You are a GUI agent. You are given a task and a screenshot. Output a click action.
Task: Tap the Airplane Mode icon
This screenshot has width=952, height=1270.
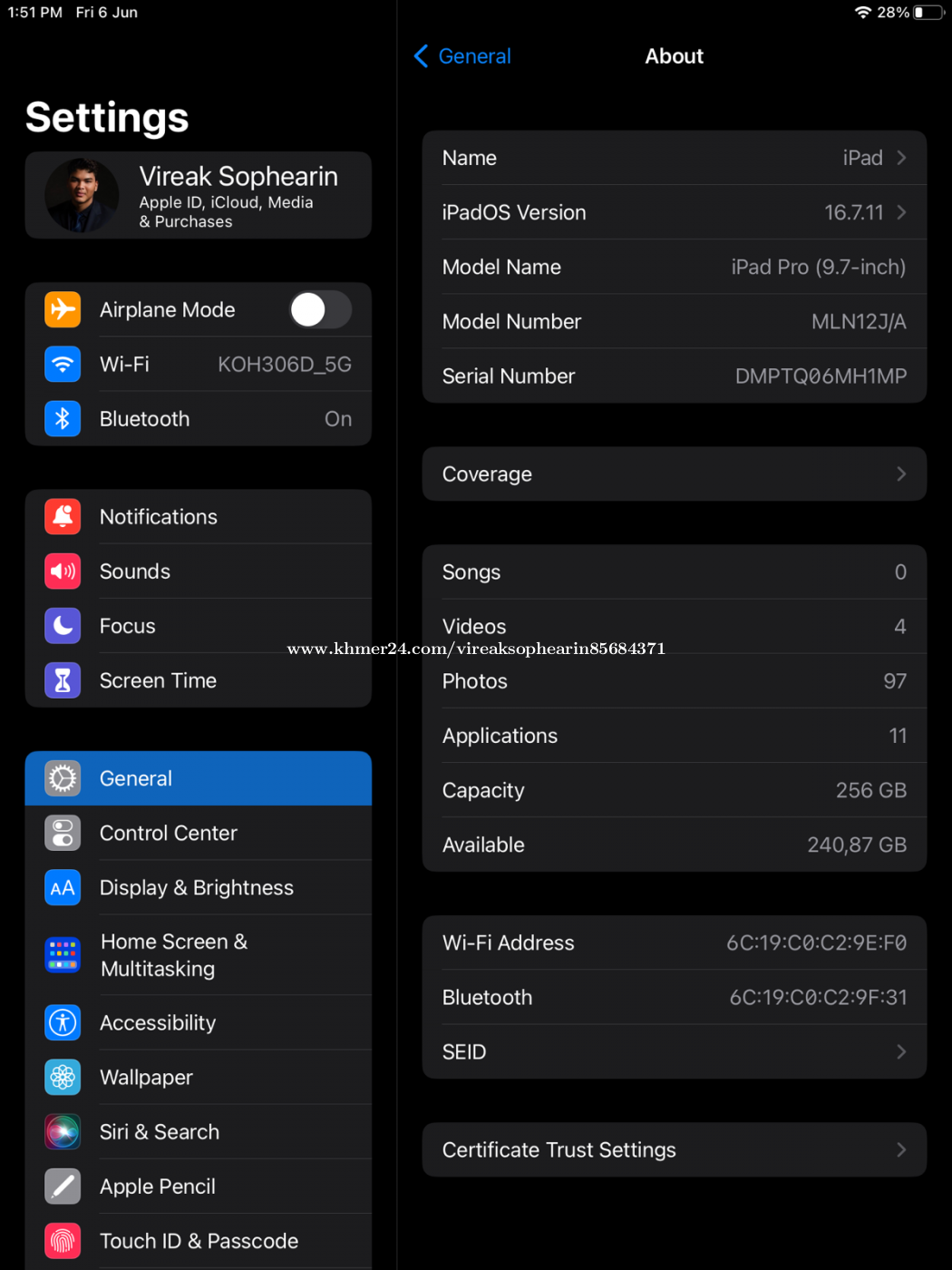tap(63, 309)
